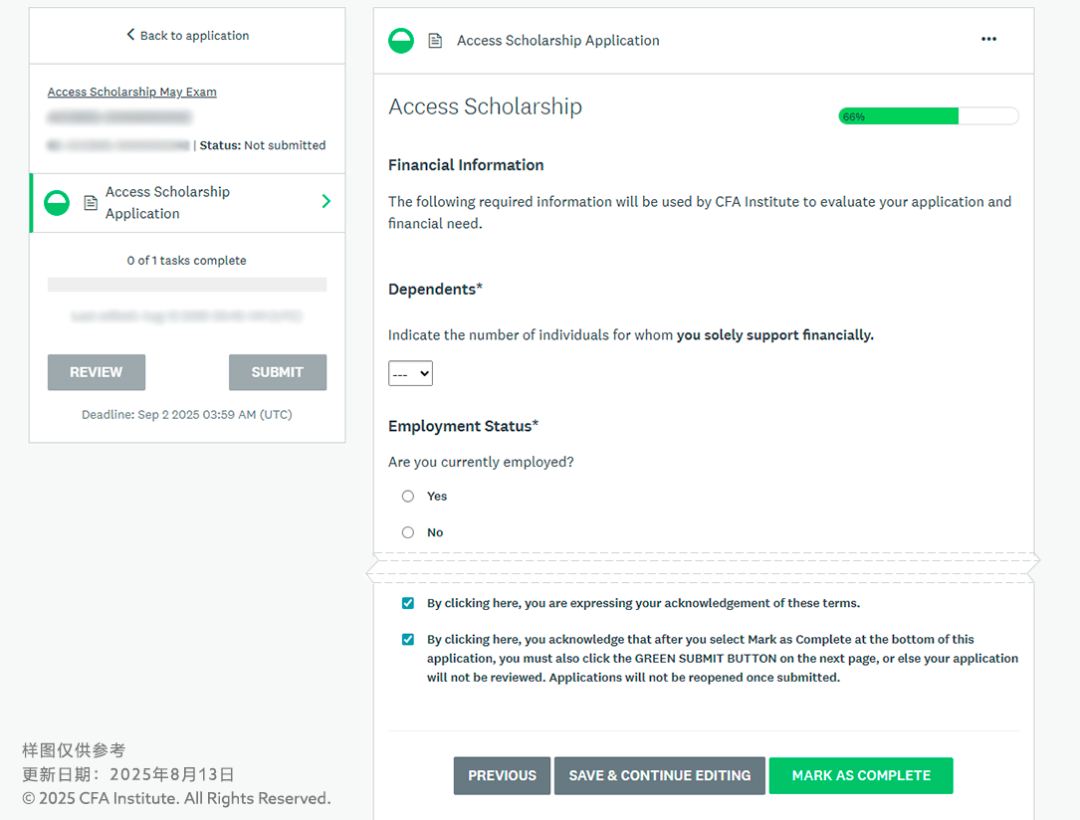This screenshot has height=820, width=1080.
Task: Click the half-filled green status icon in header
Action: (x=401, y=41)
